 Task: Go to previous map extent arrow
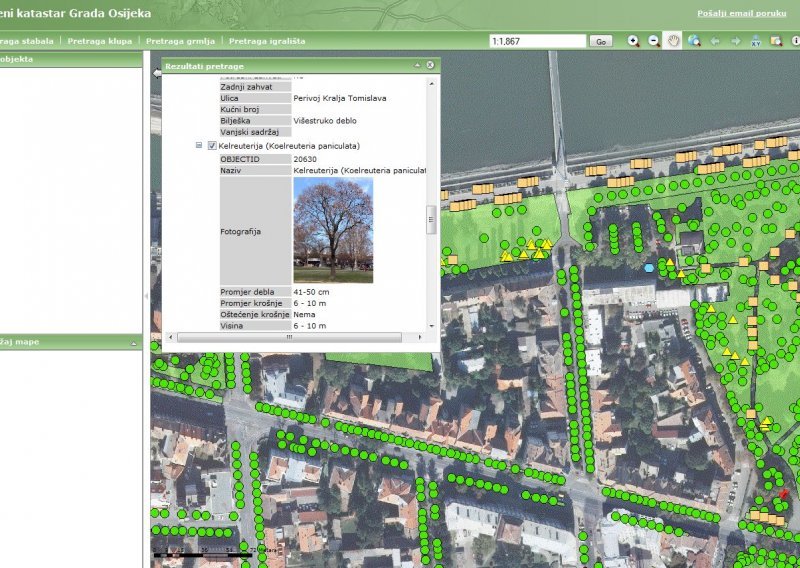click(715, 41)
